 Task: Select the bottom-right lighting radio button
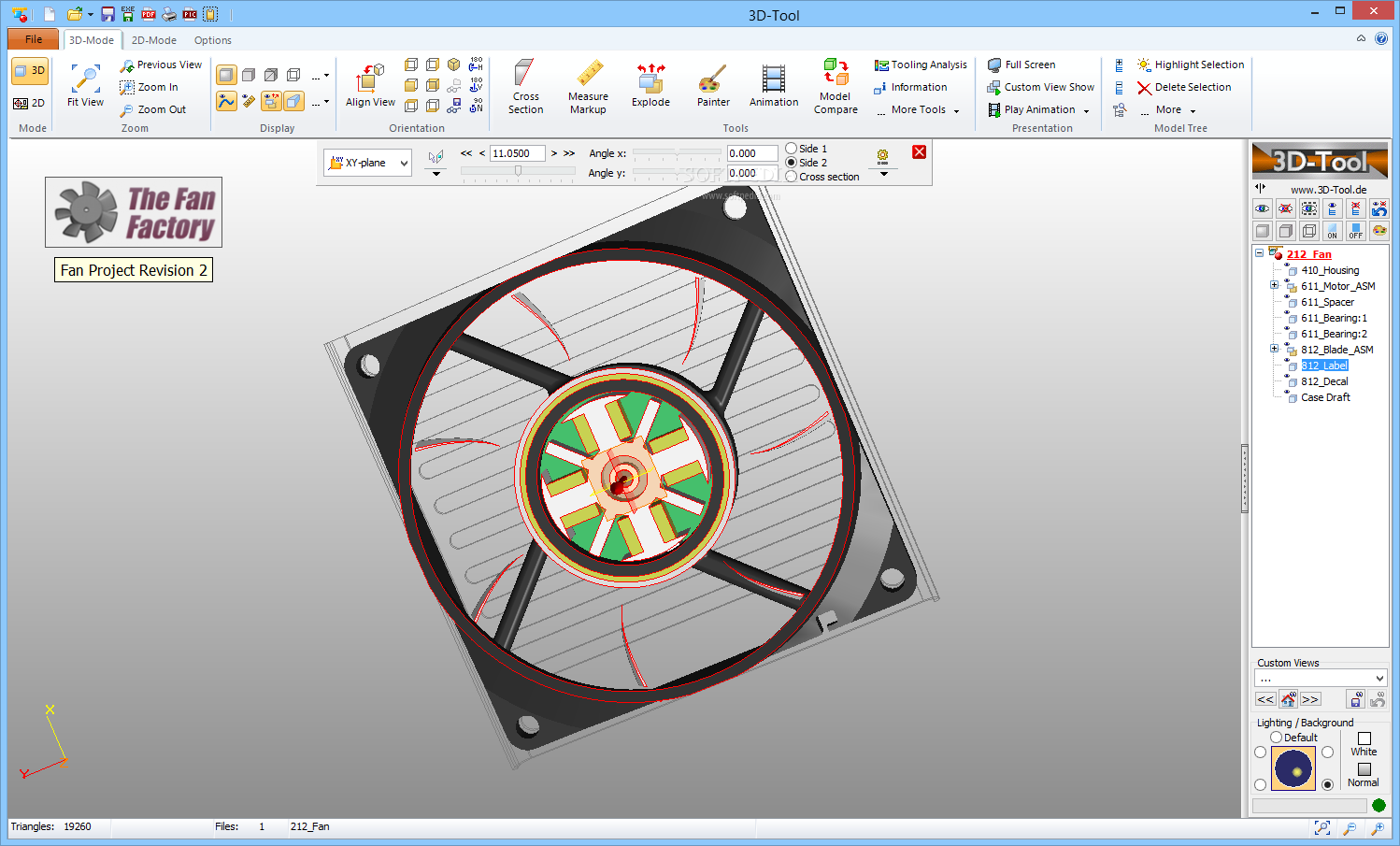tap(1328, 784)
